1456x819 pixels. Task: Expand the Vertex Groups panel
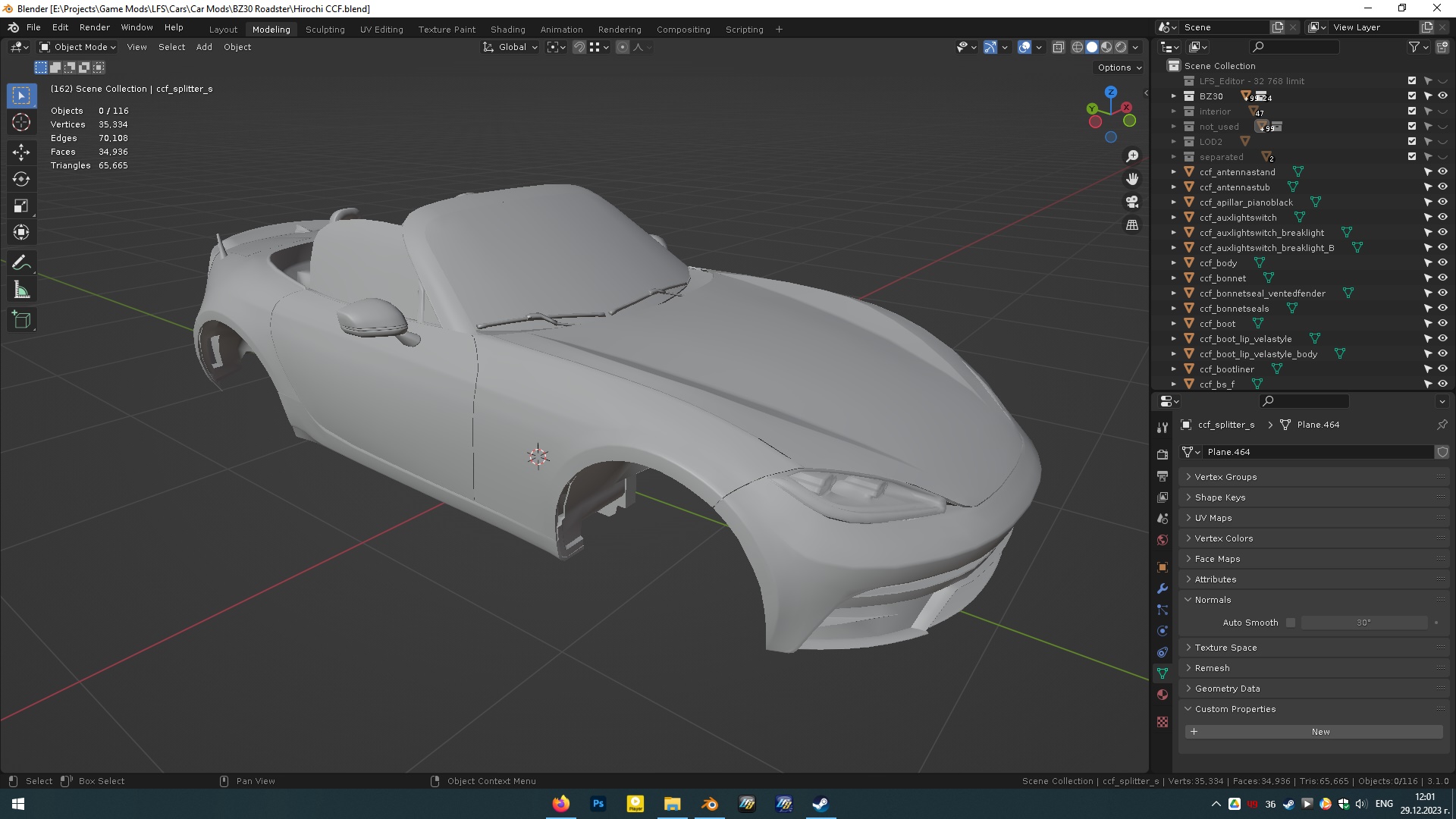coord(1225,477)
